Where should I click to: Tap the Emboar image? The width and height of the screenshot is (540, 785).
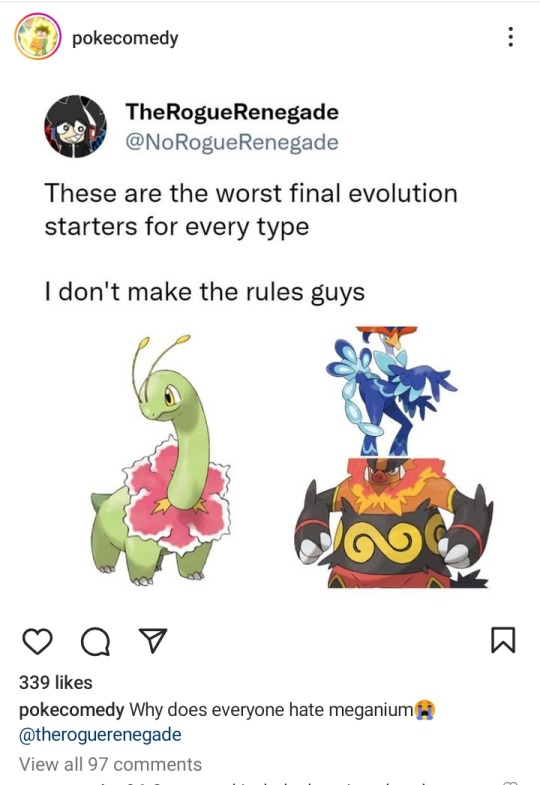[x=393, y=522]
